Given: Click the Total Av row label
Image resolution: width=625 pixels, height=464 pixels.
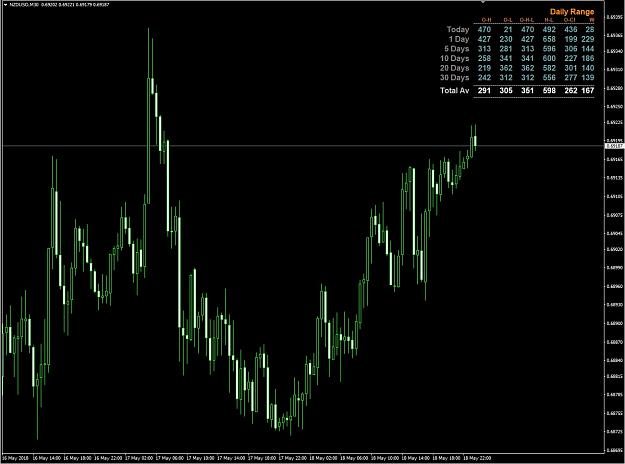Looking at the screenshot, I should click(454, 90).
